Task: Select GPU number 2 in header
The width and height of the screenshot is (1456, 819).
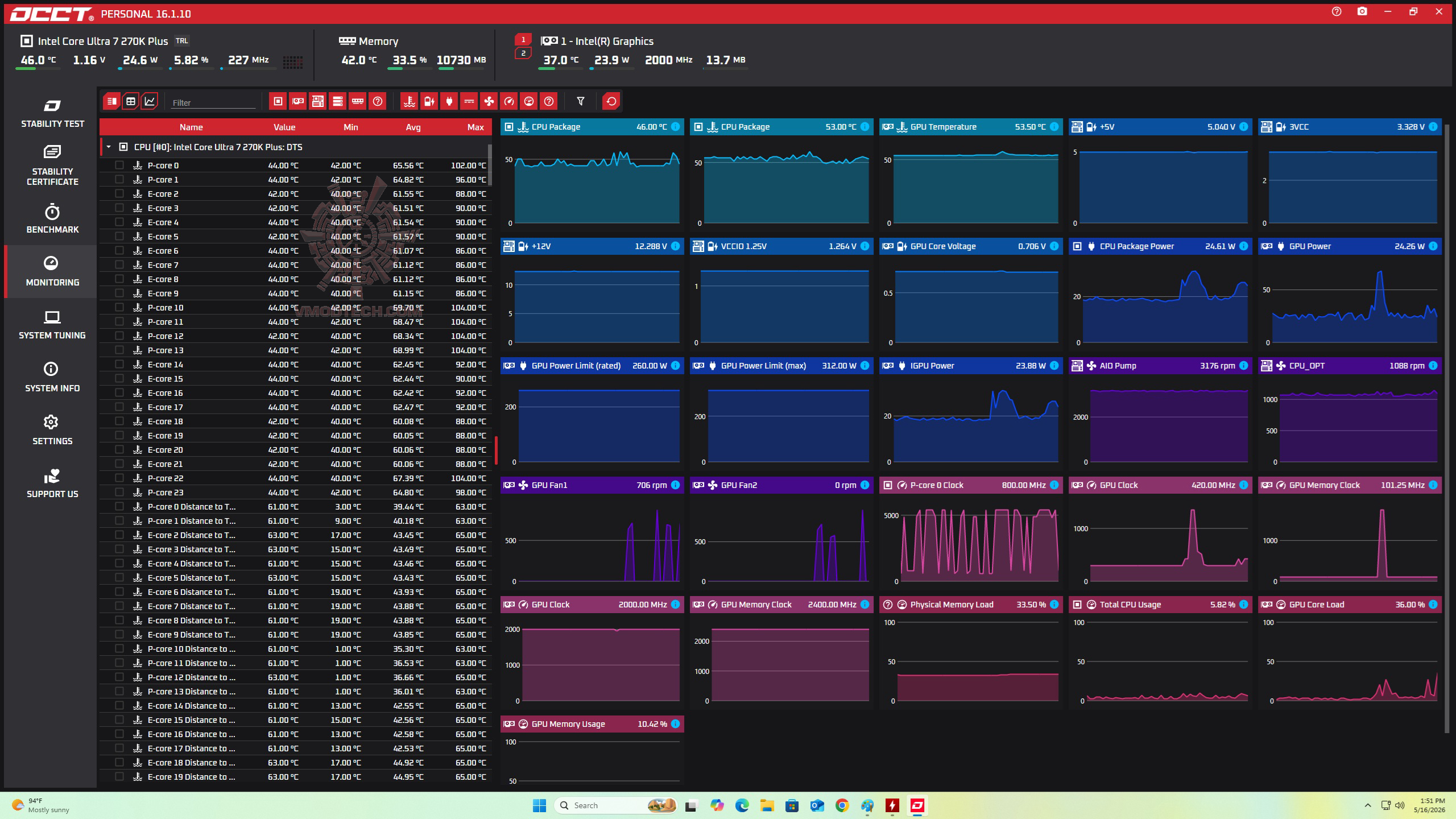Action: [x=523, y=53]
